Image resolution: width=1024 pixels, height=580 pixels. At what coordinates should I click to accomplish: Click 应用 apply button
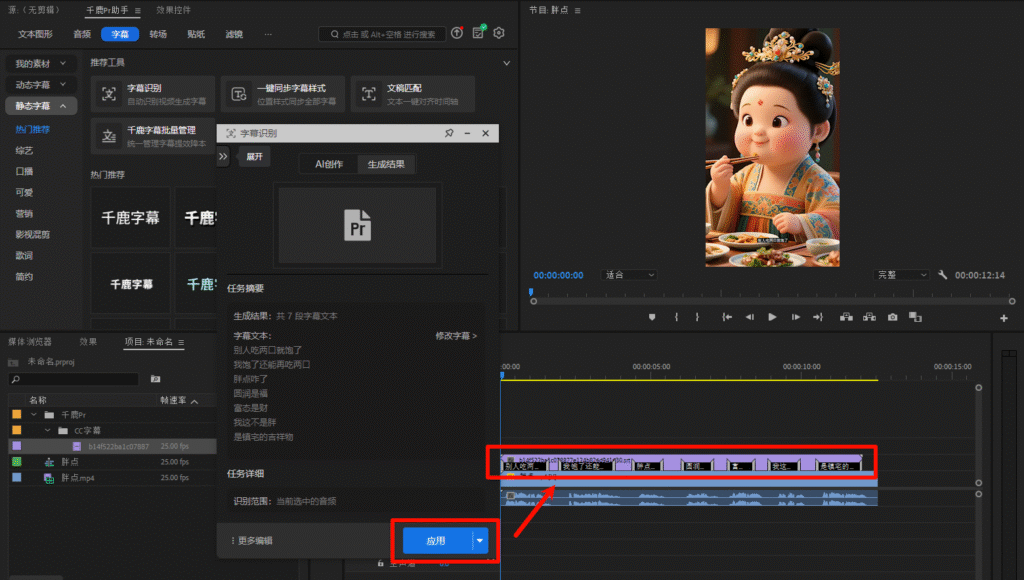[x=436, y=541]
